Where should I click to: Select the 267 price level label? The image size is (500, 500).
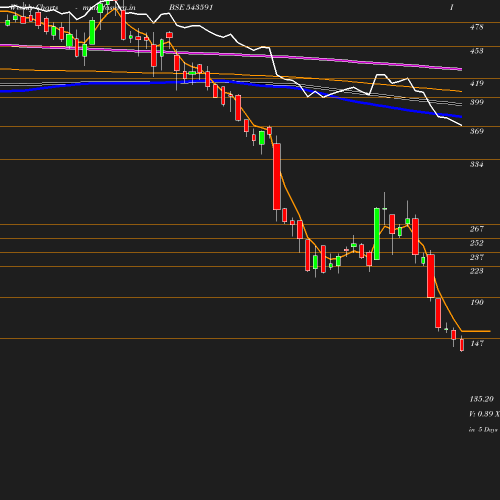(476, 229)
